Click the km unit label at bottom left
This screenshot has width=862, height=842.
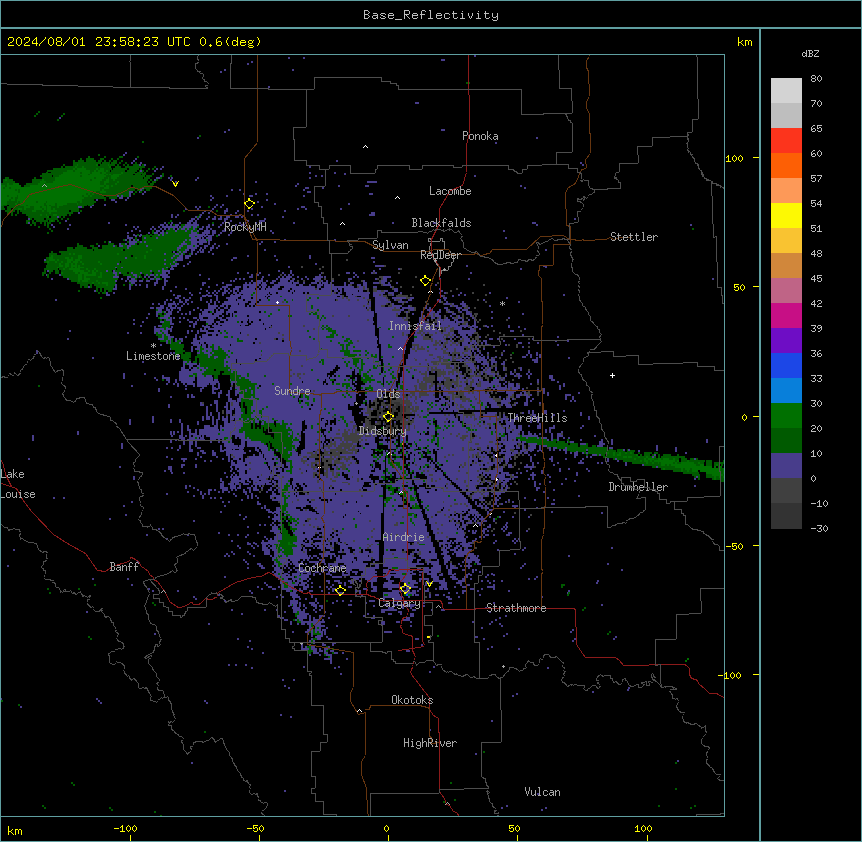pyautogui.click(x=15, y=830)
